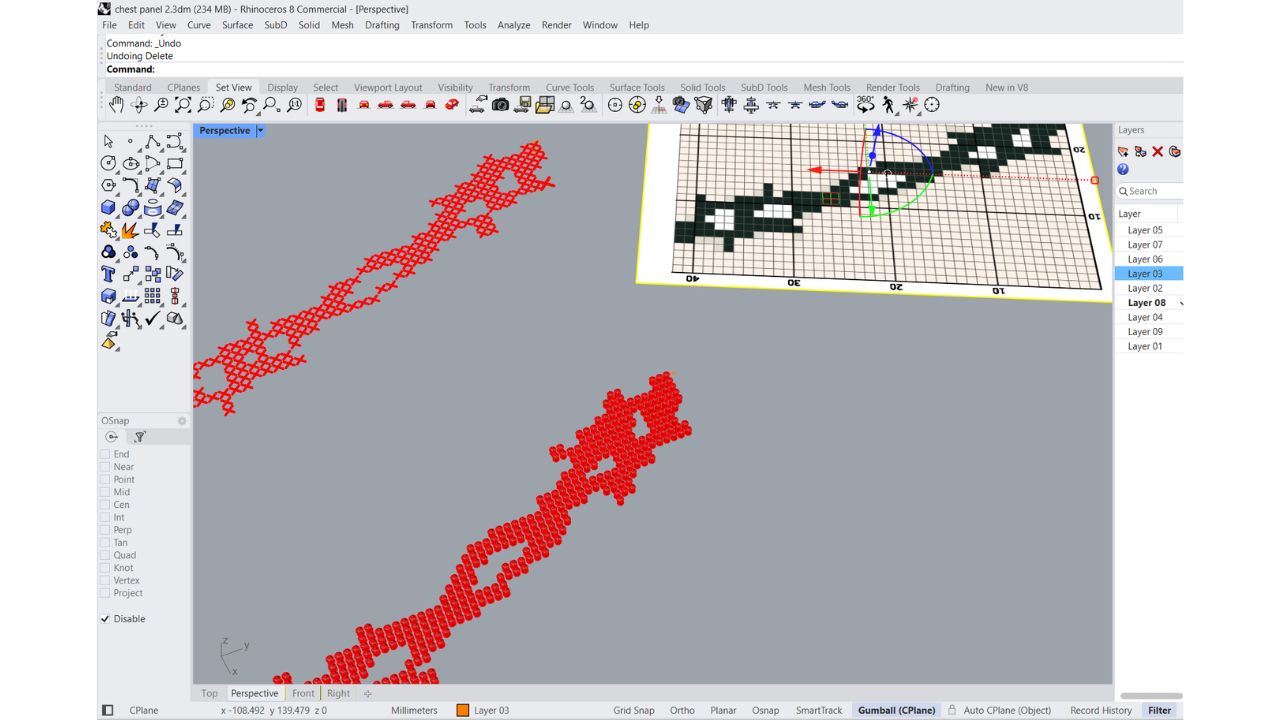Open the layer dropdown in status bar
Image resolution: width=1280 pixels, height=720 pixels.
(x=483, y=711)
